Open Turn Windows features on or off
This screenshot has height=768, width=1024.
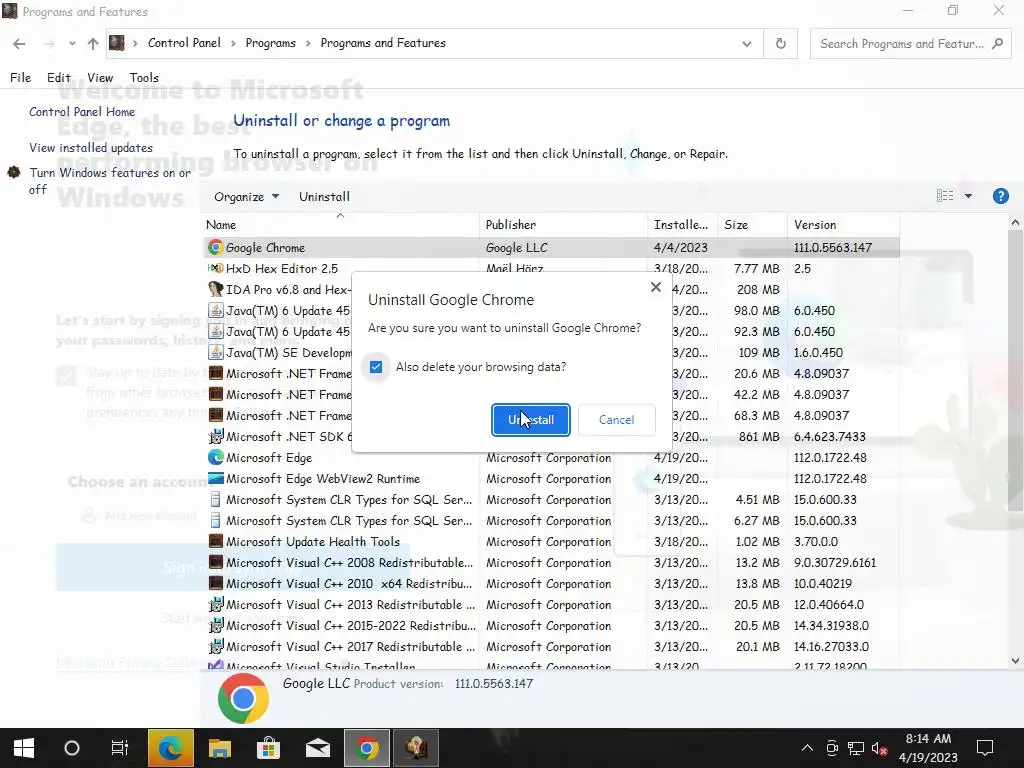pos(110,181)
